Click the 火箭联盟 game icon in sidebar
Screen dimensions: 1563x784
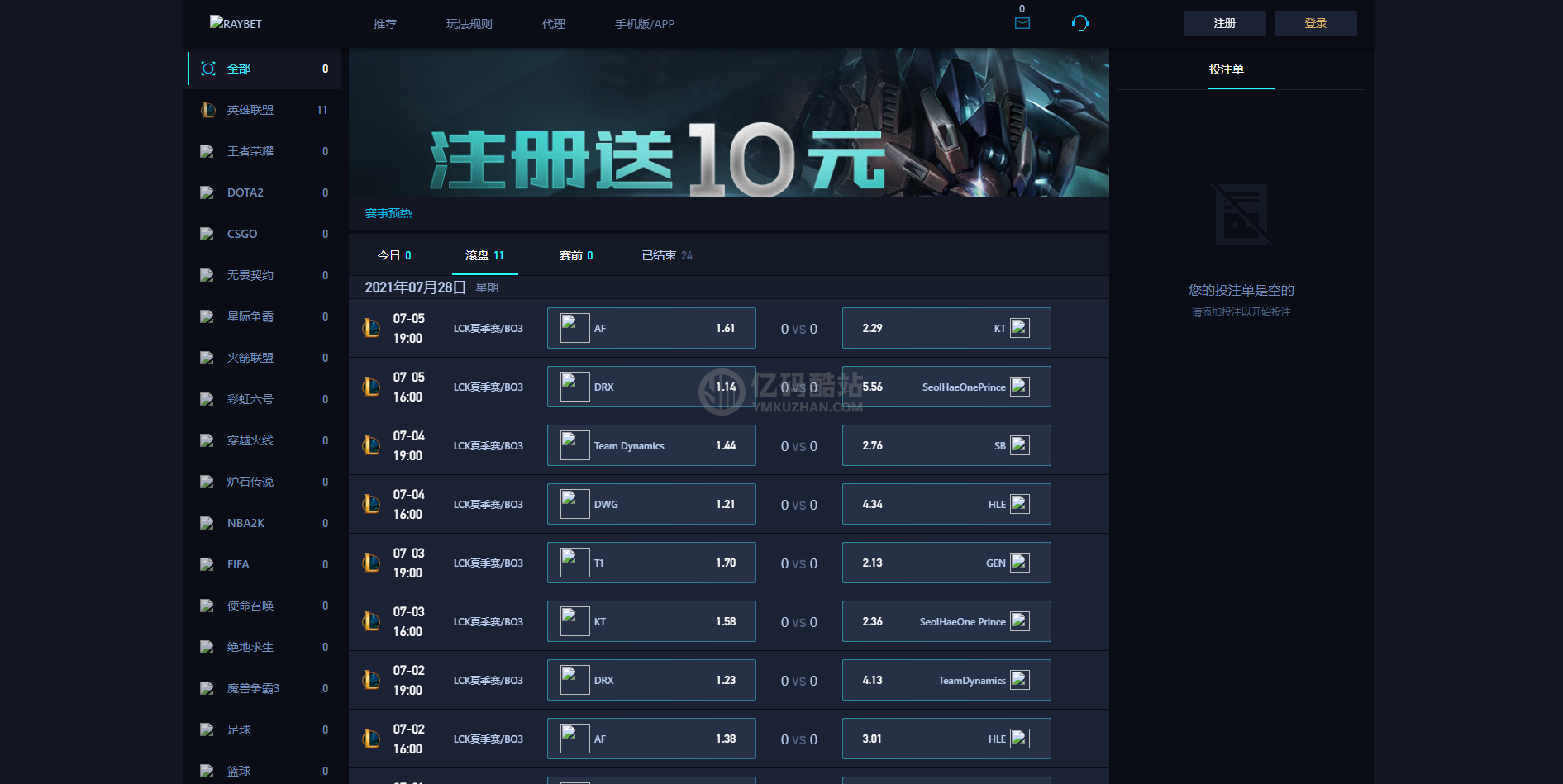point(207,358)
